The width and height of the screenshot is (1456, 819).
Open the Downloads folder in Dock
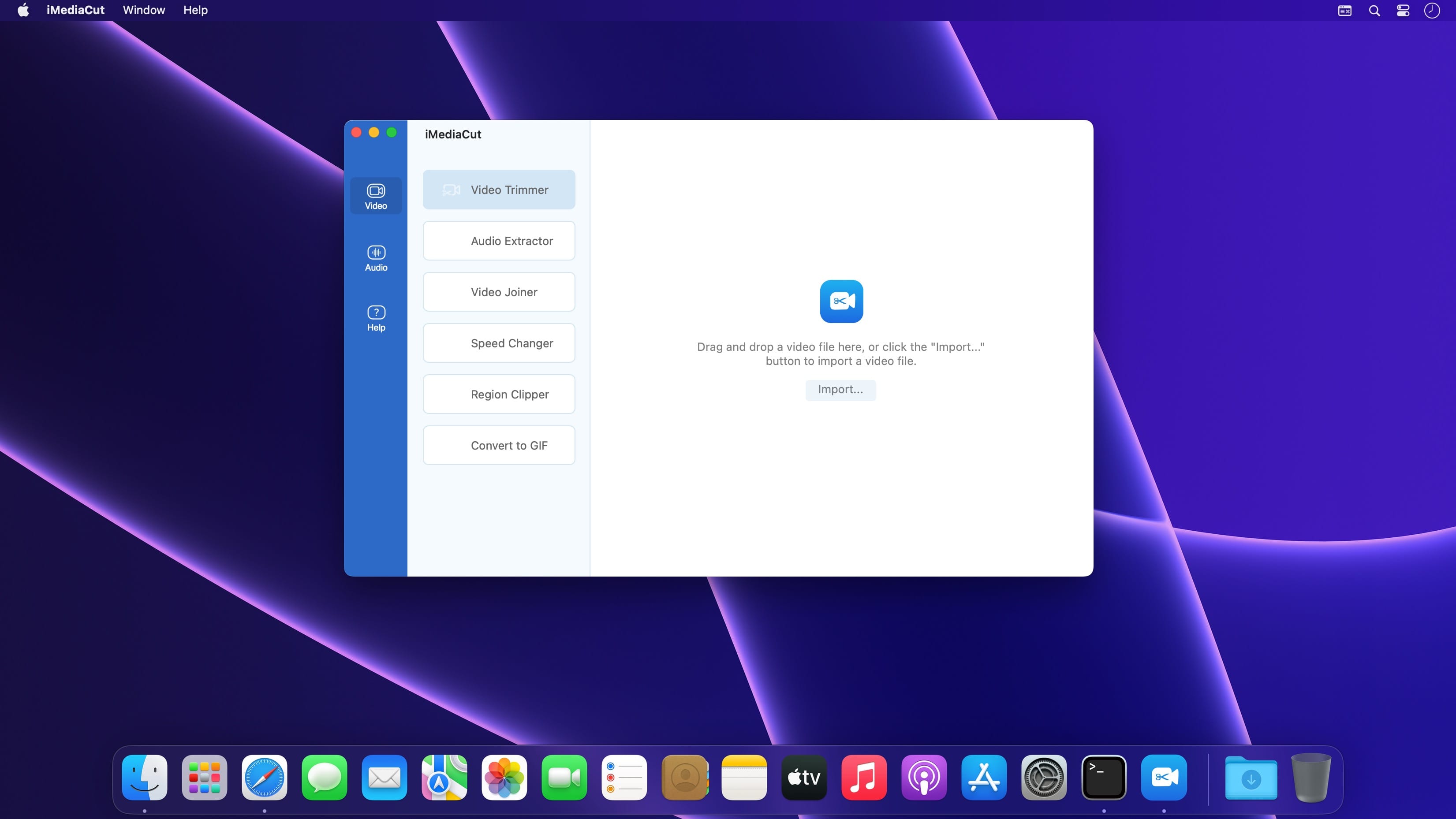click(x=1251, y=777)
